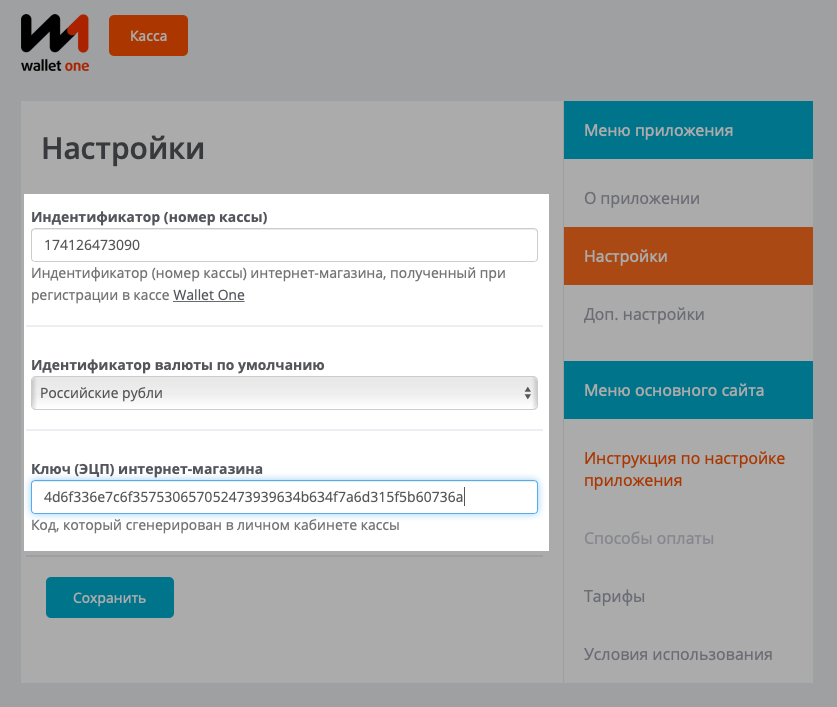The width and height of the screenshot is (837, 707).
Task: Click label Ключ (ЭЦП) интернет-магазина
Action: [147, 469]
